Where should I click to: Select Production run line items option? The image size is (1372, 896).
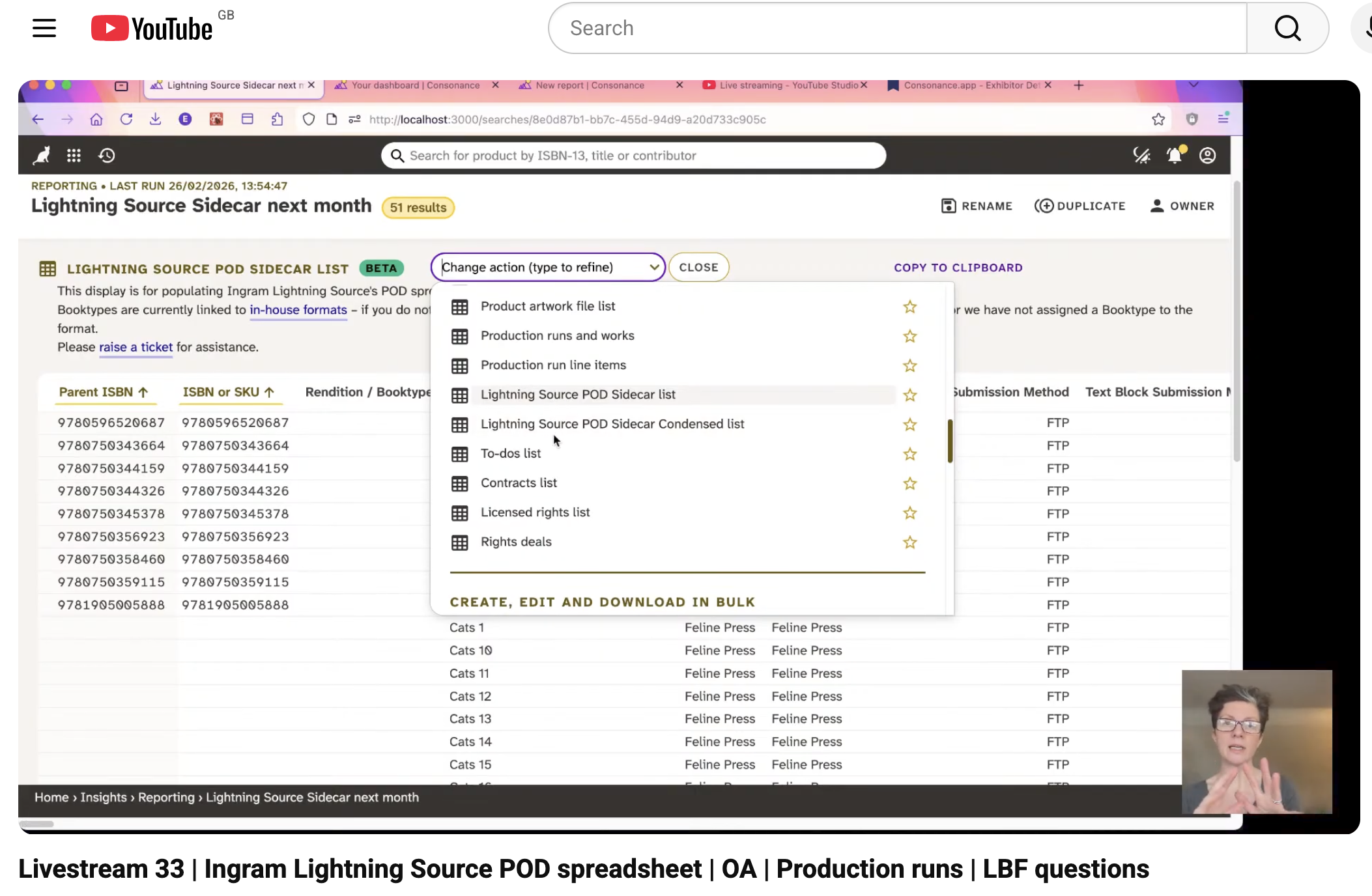554,365
